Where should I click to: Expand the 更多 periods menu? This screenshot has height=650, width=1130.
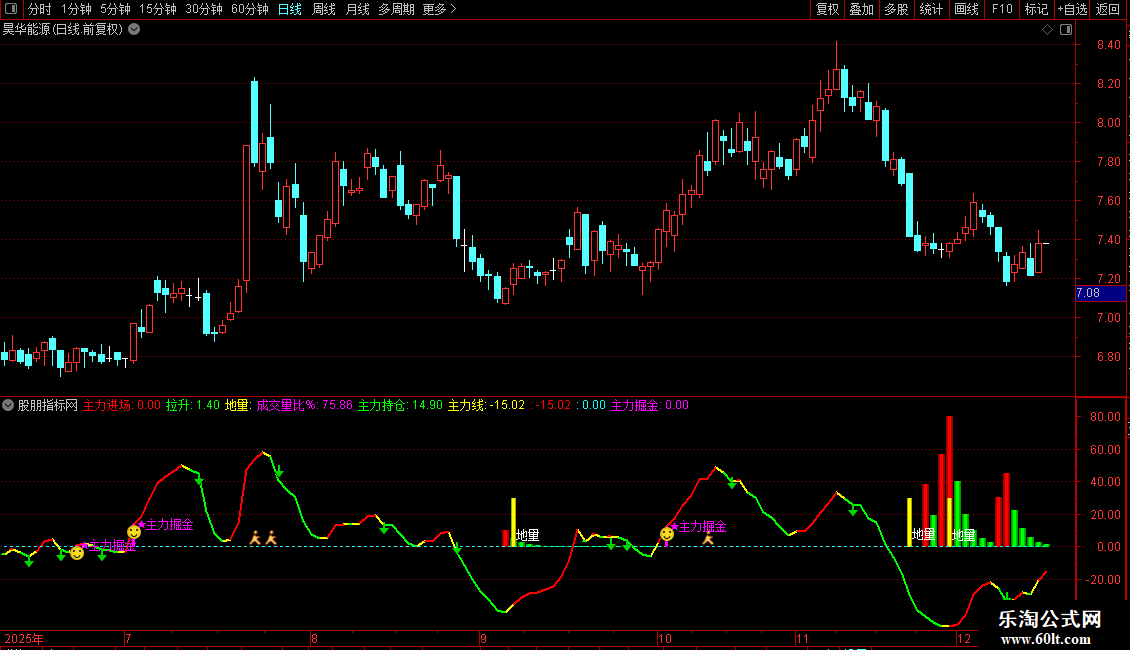pyautogui.click(x=440, y=9)
